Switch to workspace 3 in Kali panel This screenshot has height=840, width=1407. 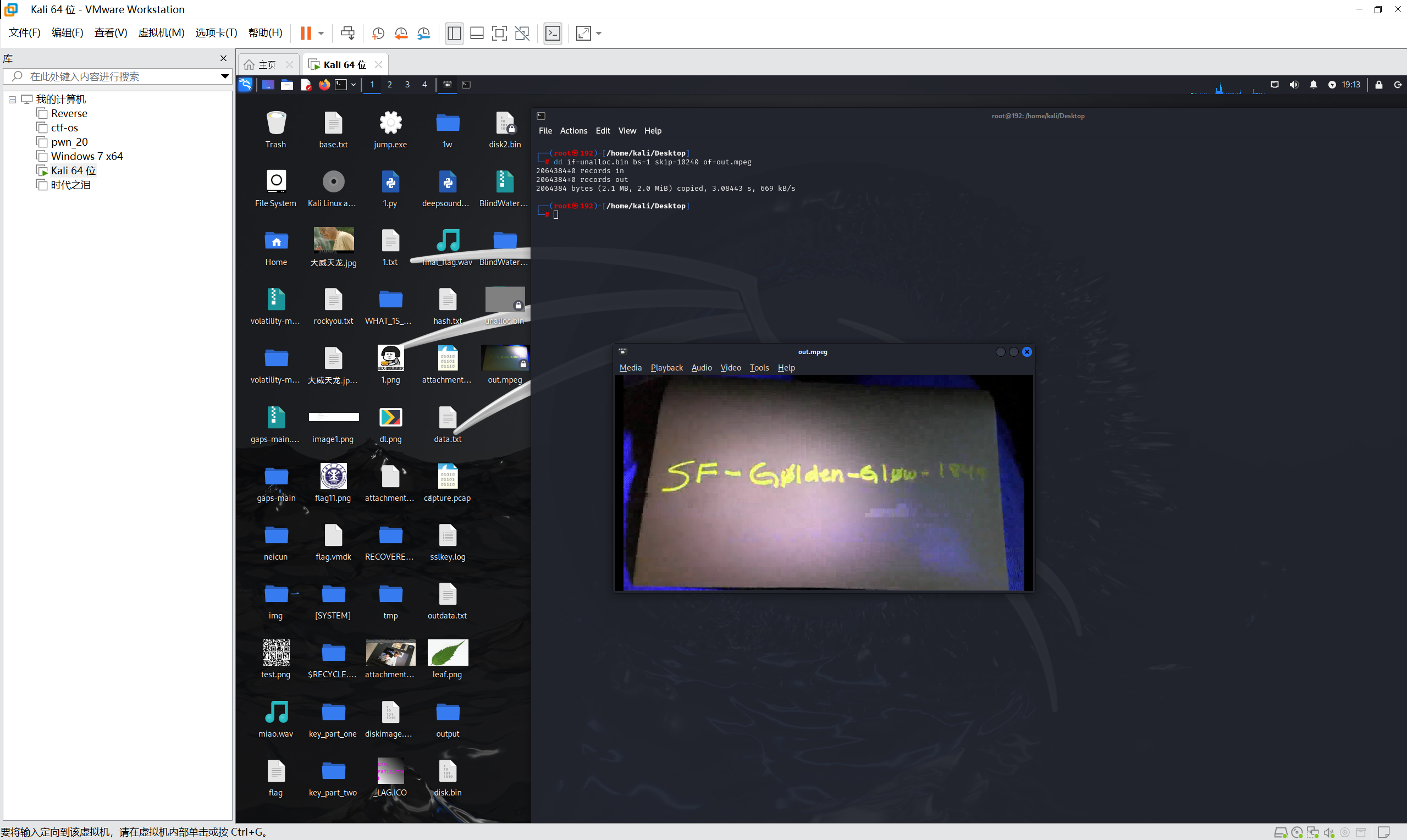(407, 84)
